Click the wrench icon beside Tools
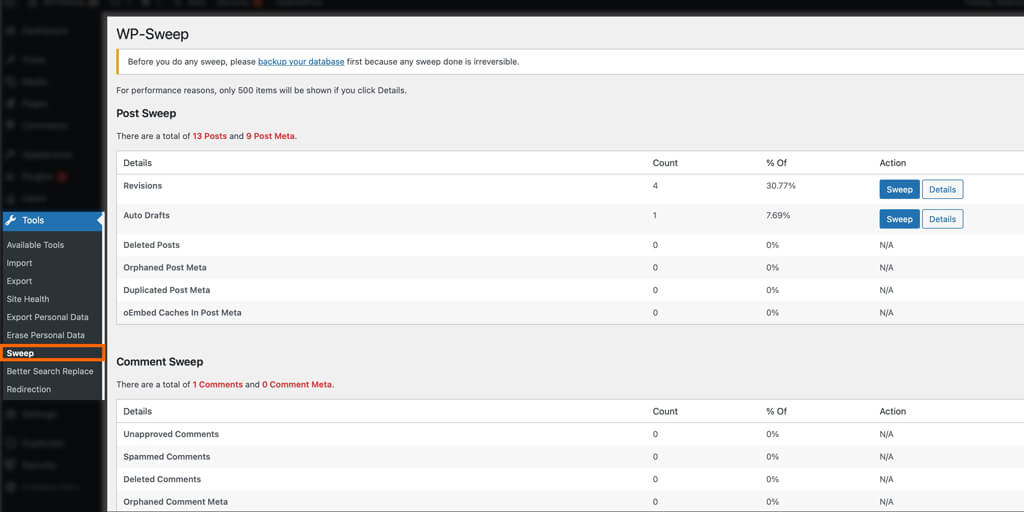1024x512 pixels. point(10,221)
